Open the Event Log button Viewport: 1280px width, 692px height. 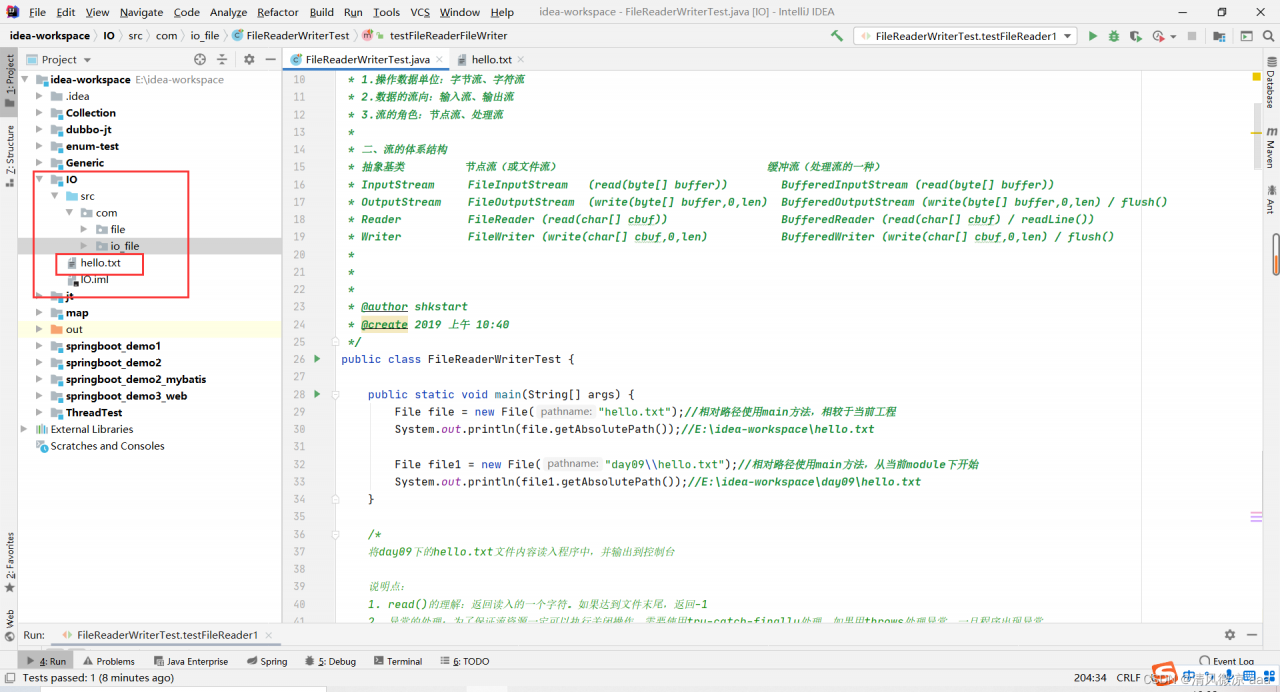(1227, 661)
